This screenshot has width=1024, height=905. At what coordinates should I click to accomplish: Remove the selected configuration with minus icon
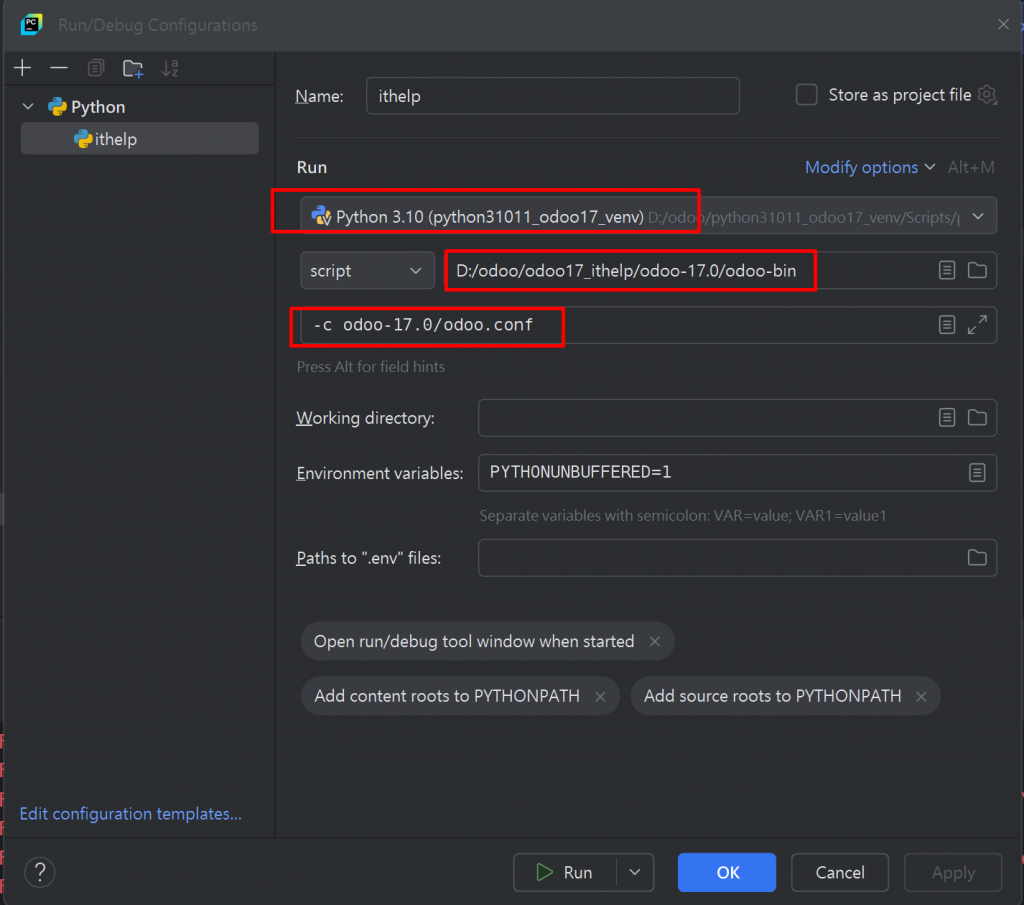click(x=59, y=68)
